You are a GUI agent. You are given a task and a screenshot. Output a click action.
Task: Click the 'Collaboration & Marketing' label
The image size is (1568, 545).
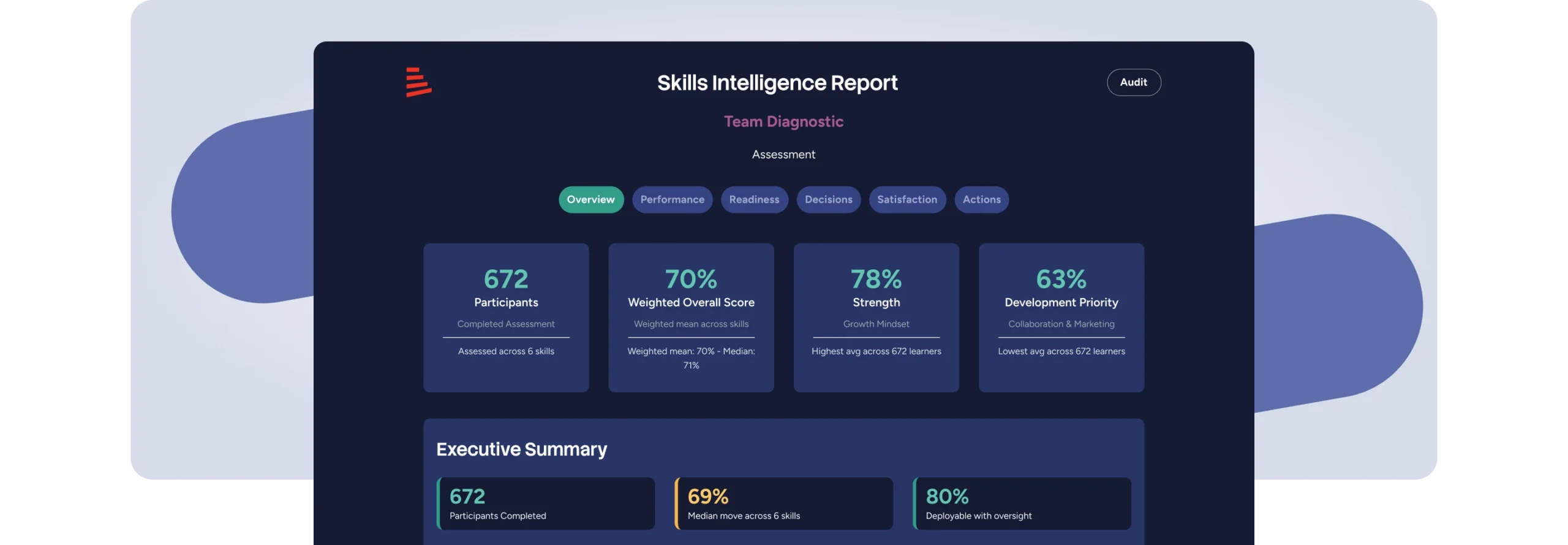1061,324
